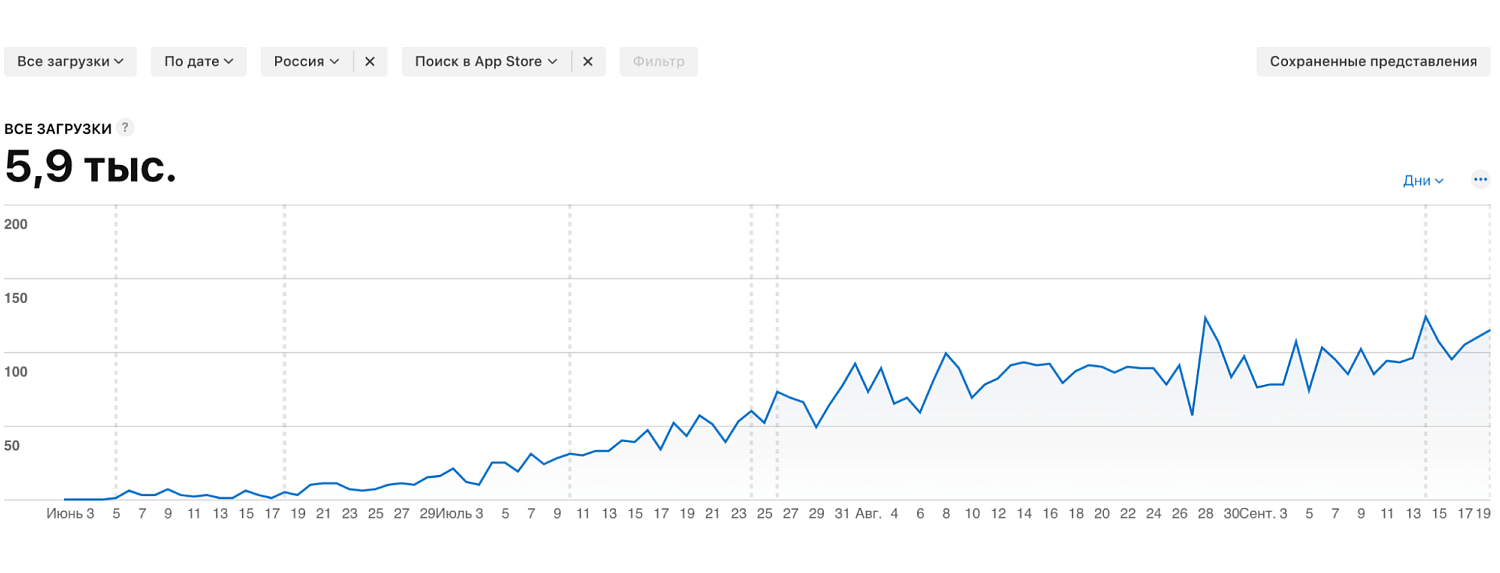
Task: Click the September 14 peak point
Action: point(1425,317)
